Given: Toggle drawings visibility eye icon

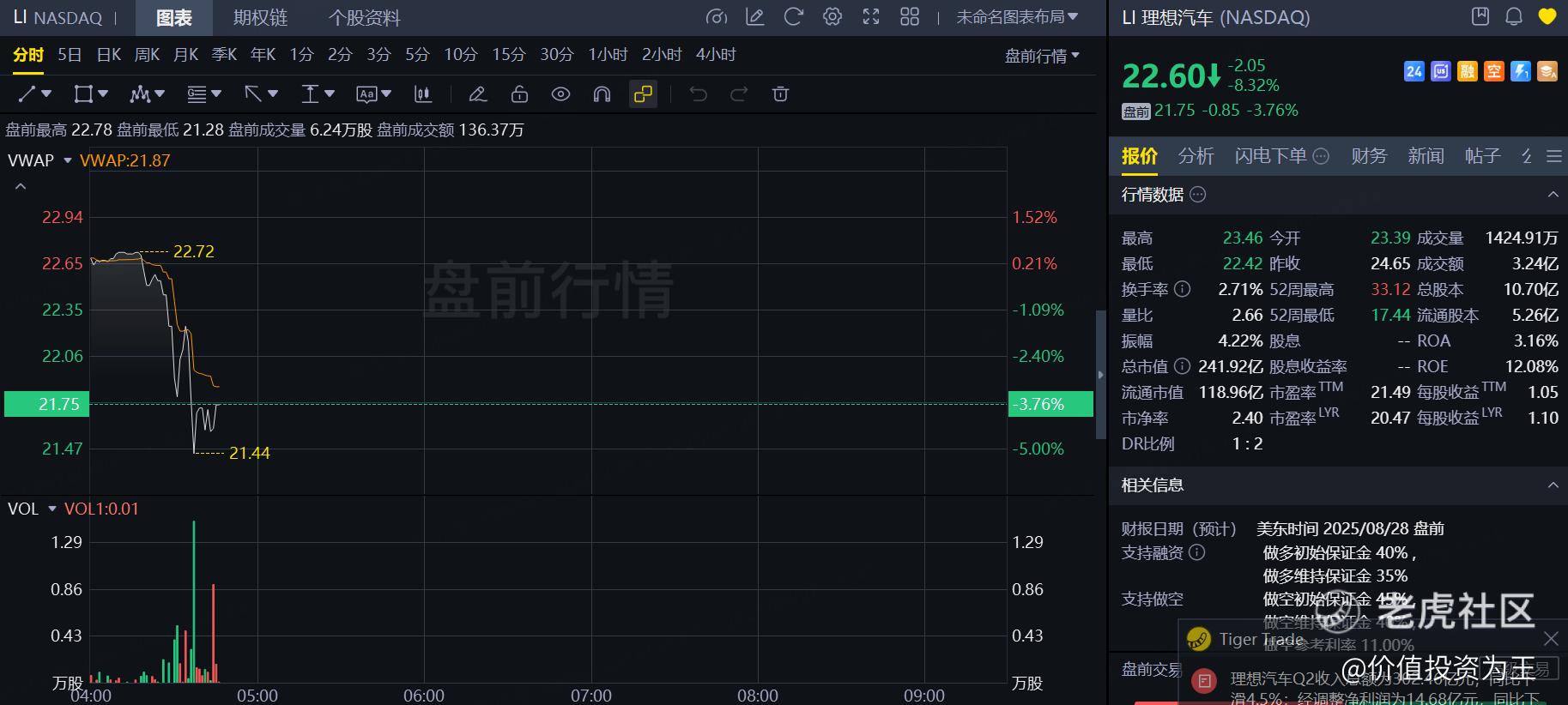Looking at the screenshot, I should 560,93.
